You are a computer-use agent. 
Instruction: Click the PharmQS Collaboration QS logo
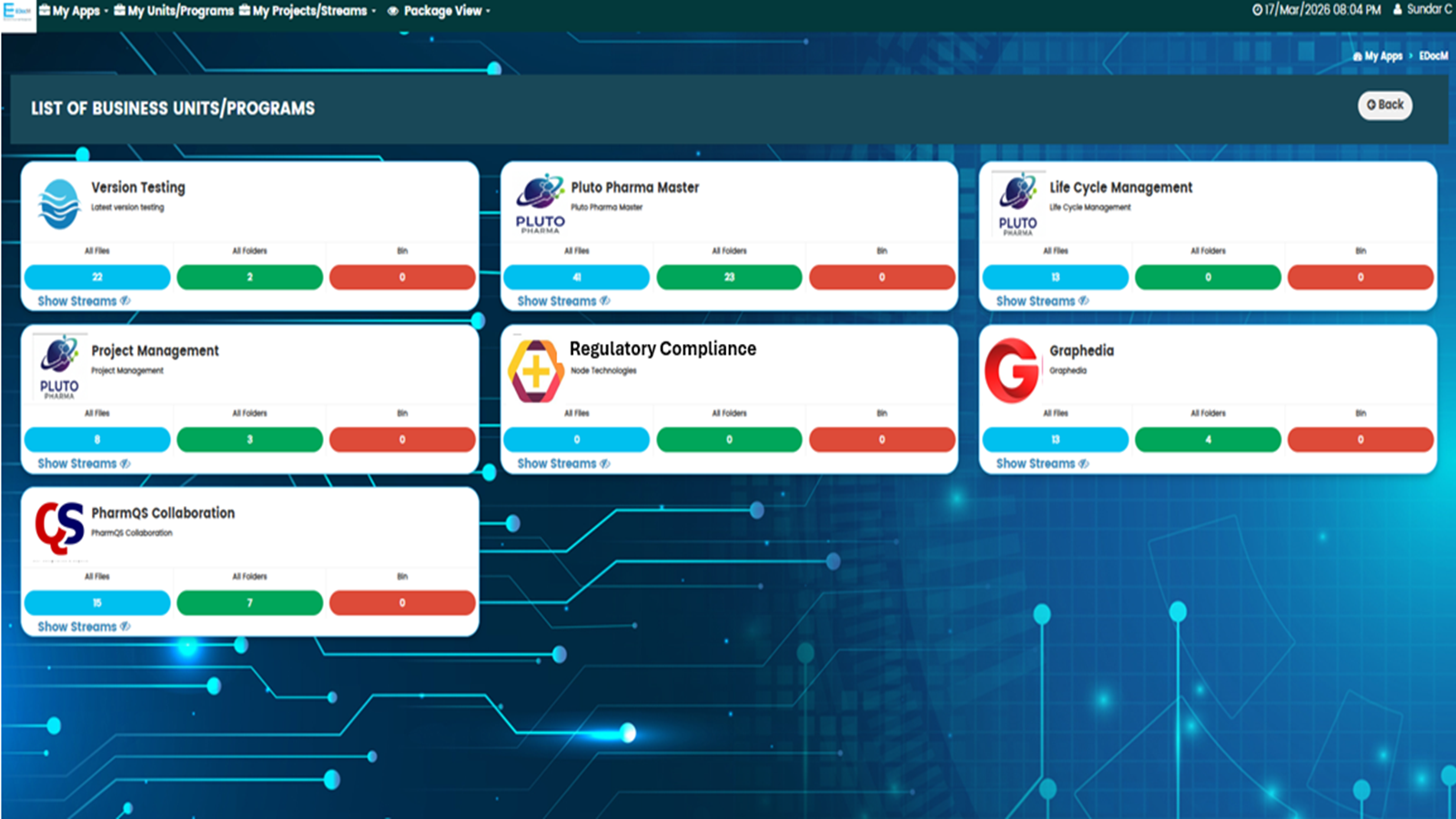click(59, 528)
